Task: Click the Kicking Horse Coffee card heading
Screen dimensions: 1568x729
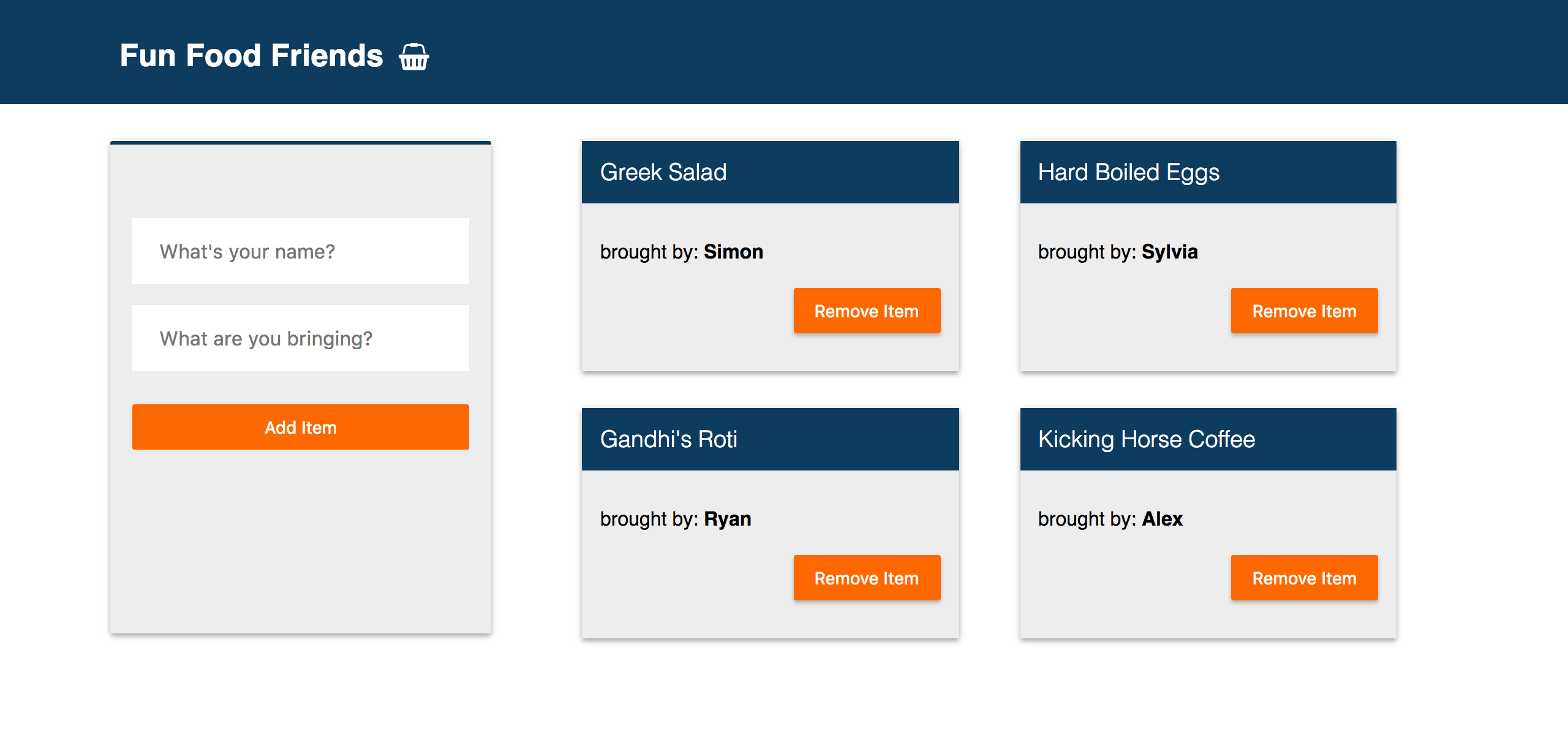Action: (1147, 439)
